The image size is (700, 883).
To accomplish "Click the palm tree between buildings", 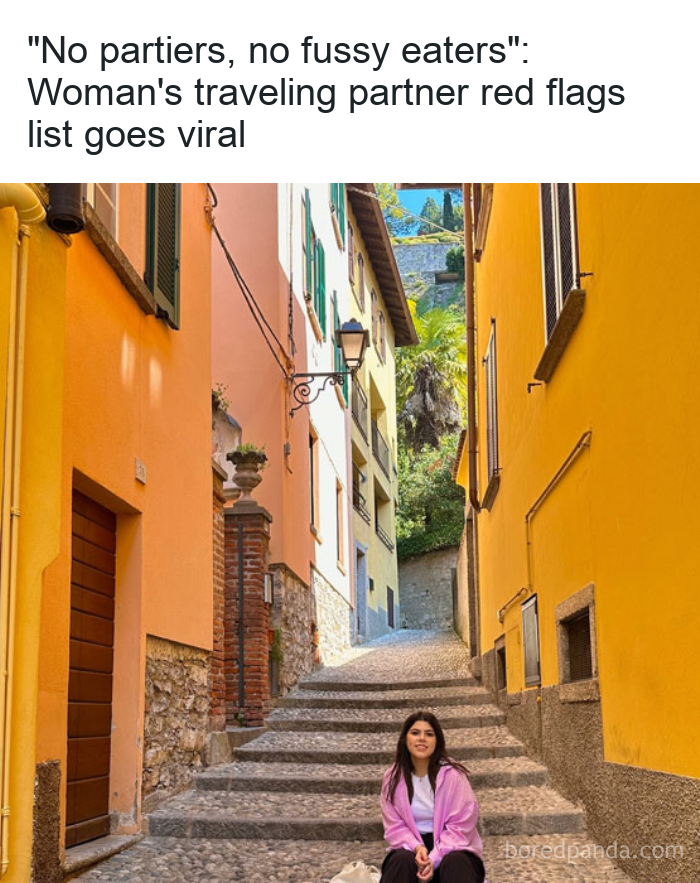I will pyautogui.click(x=430, y=377).
